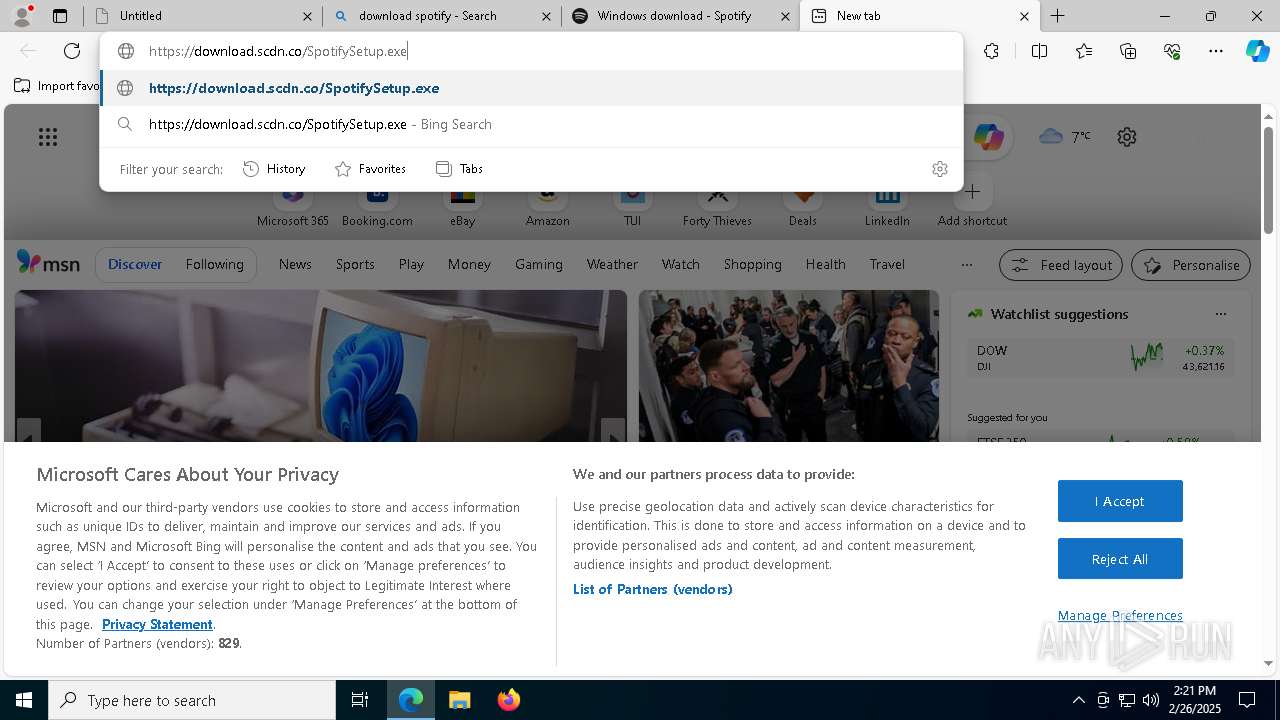Open a new tab with plus button
This screenshot has width=1280, height=720.
pos(1057,16)
